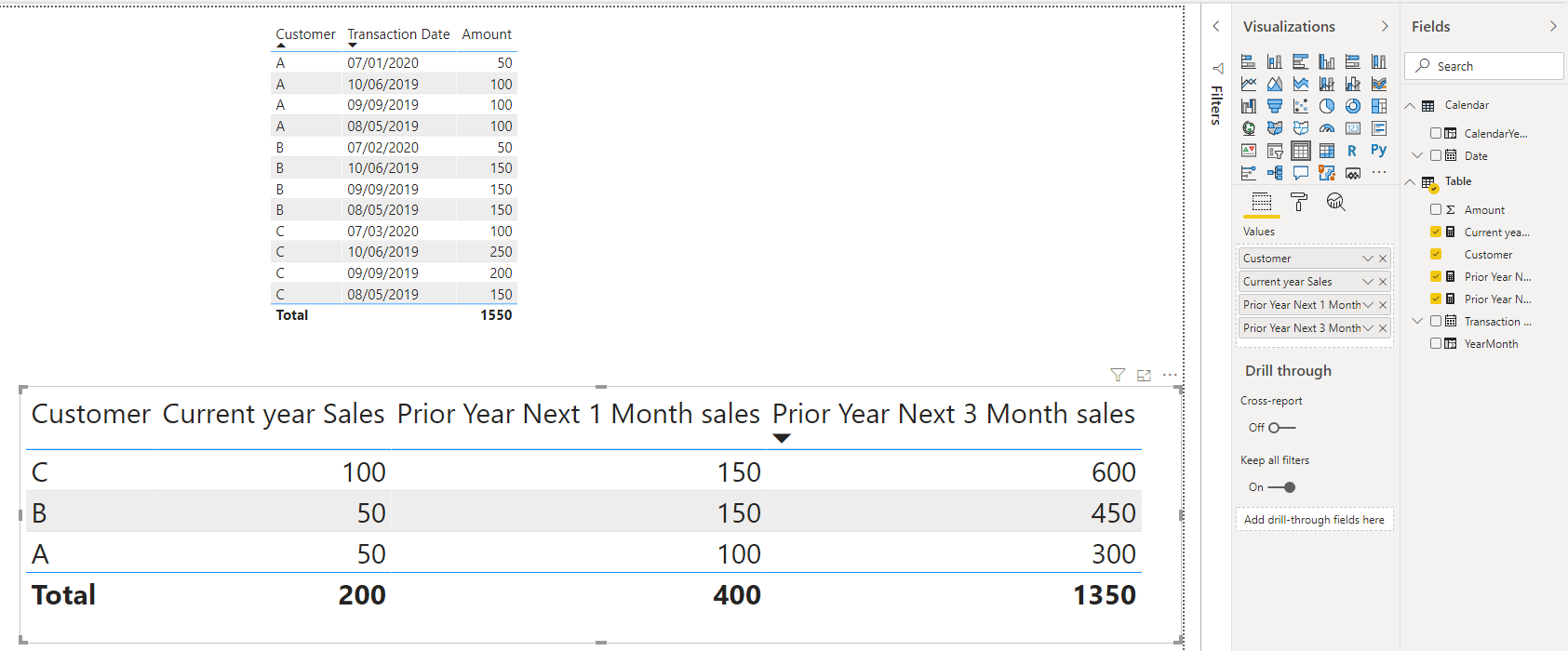1568x651 pixels.
Task: Expand the Date hierarchy chevron
Action: pyautogui.click(x=1417, y=155)
